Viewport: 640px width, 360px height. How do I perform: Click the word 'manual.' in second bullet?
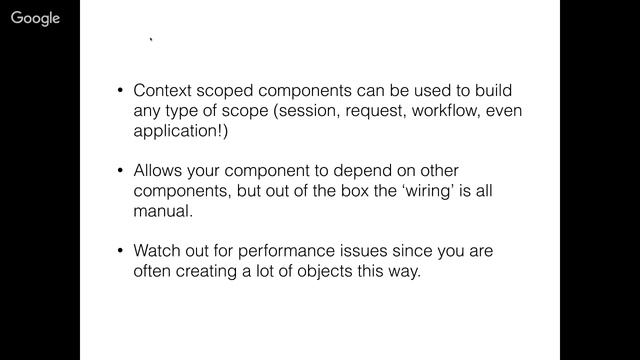(x=163, y=211)
